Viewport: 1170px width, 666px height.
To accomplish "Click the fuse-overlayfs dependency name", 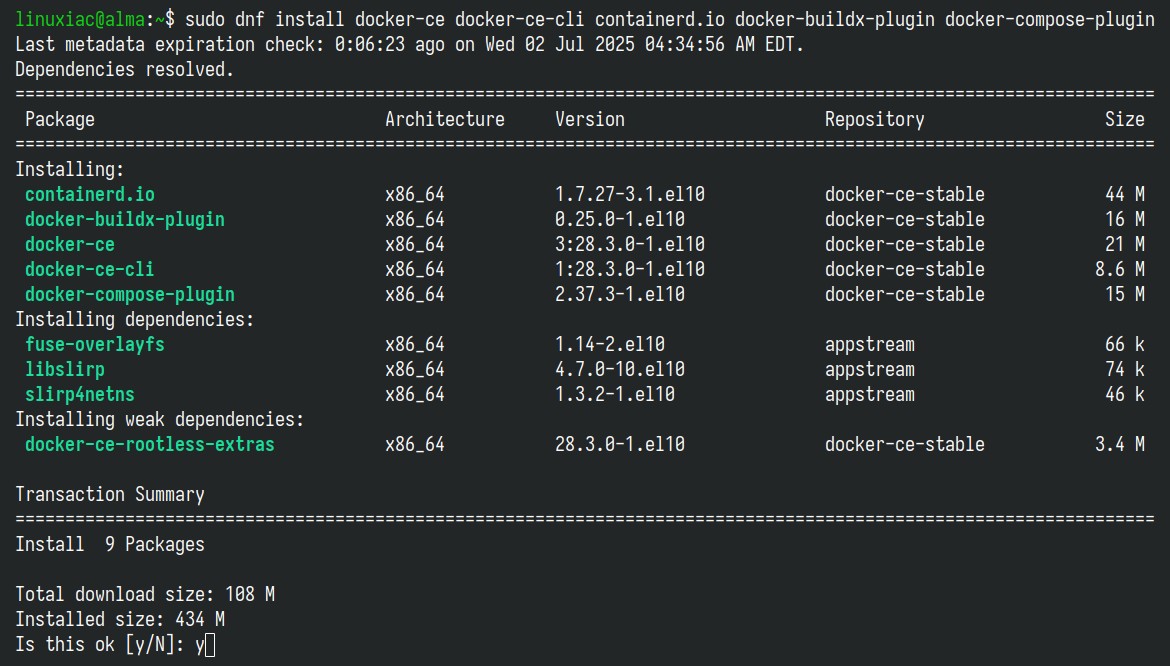I will point(95,345).
